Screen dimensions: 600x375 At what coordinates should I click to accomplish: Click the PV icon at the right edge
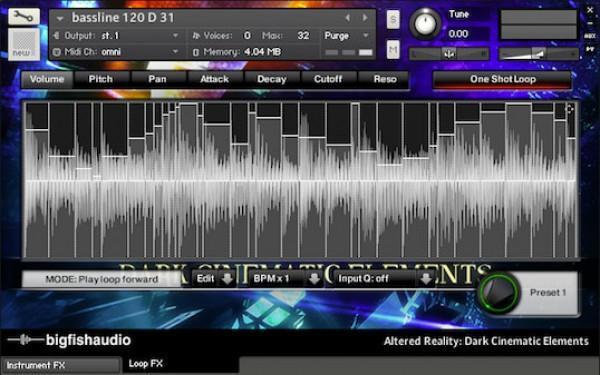590,49
